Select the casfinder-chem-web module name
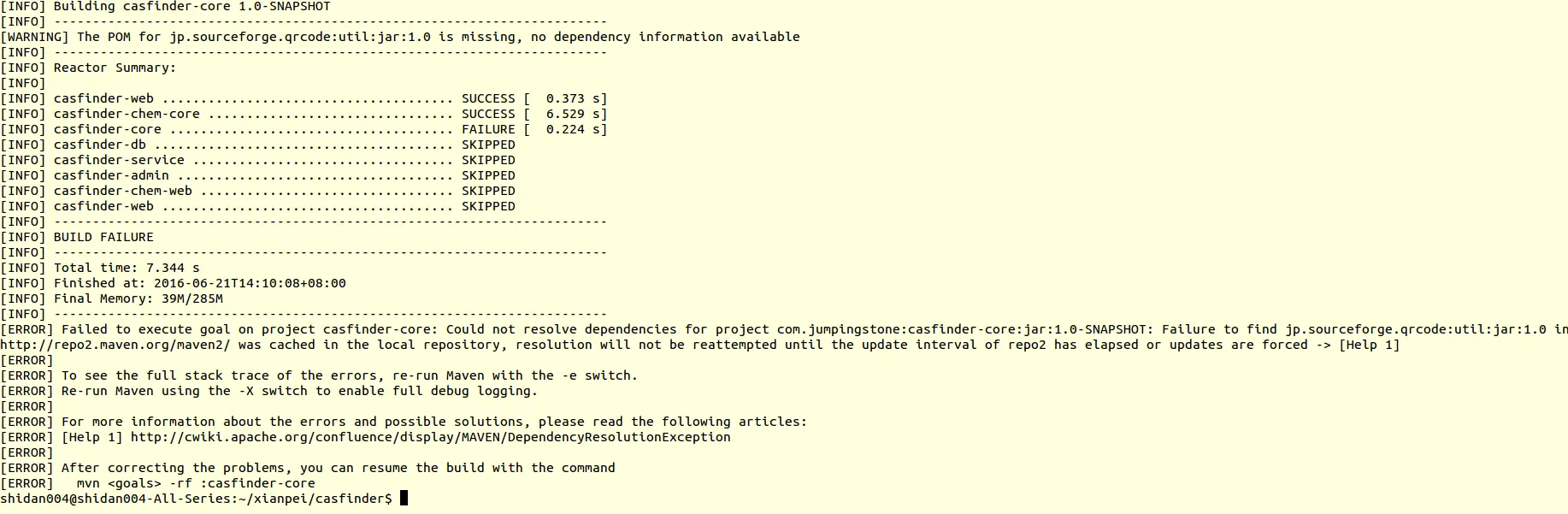1568x514 pixels. click(x=122, y=191)
